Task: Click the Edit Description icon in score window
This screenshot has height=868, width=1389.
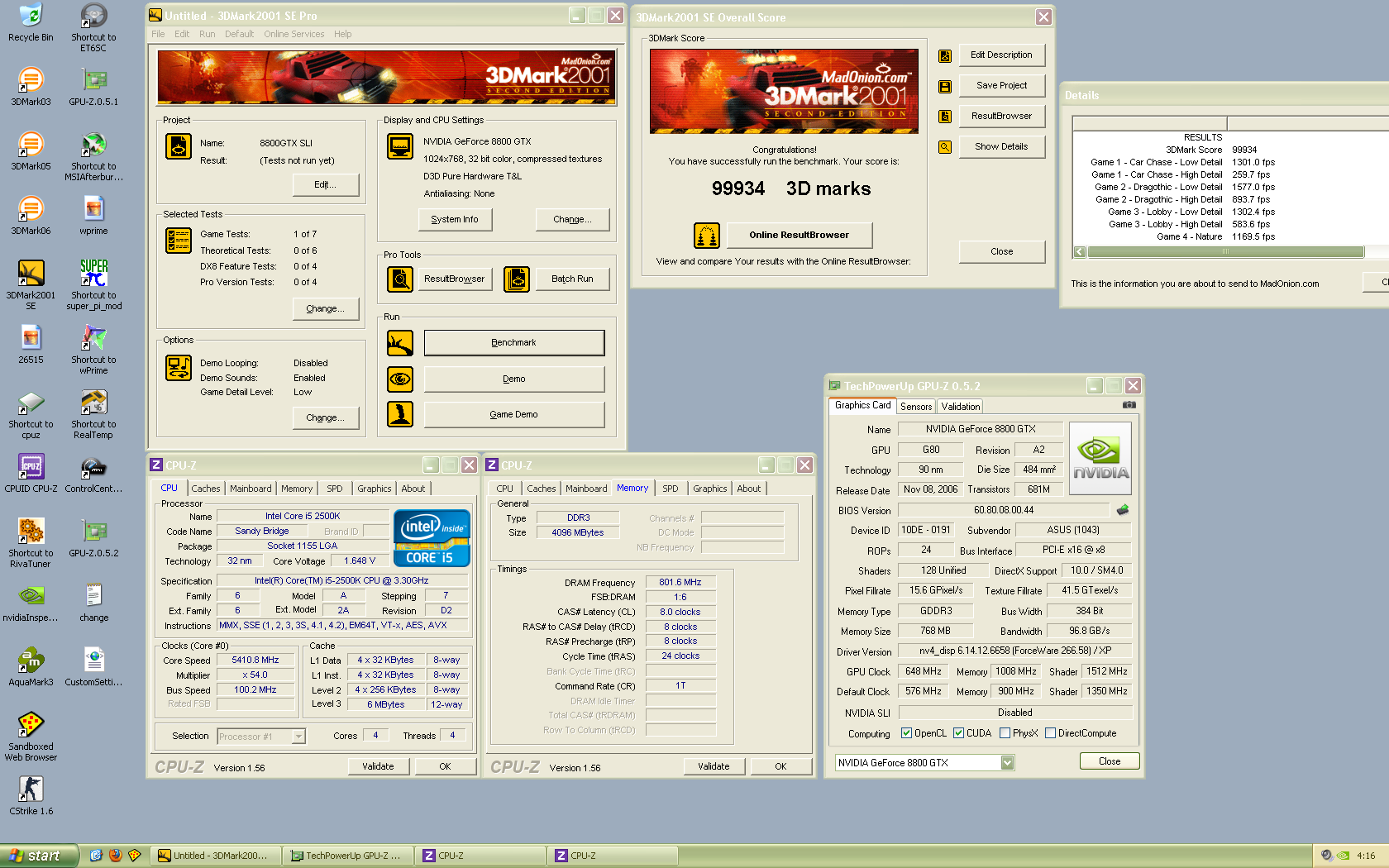Action: click(x=945, y=56)
